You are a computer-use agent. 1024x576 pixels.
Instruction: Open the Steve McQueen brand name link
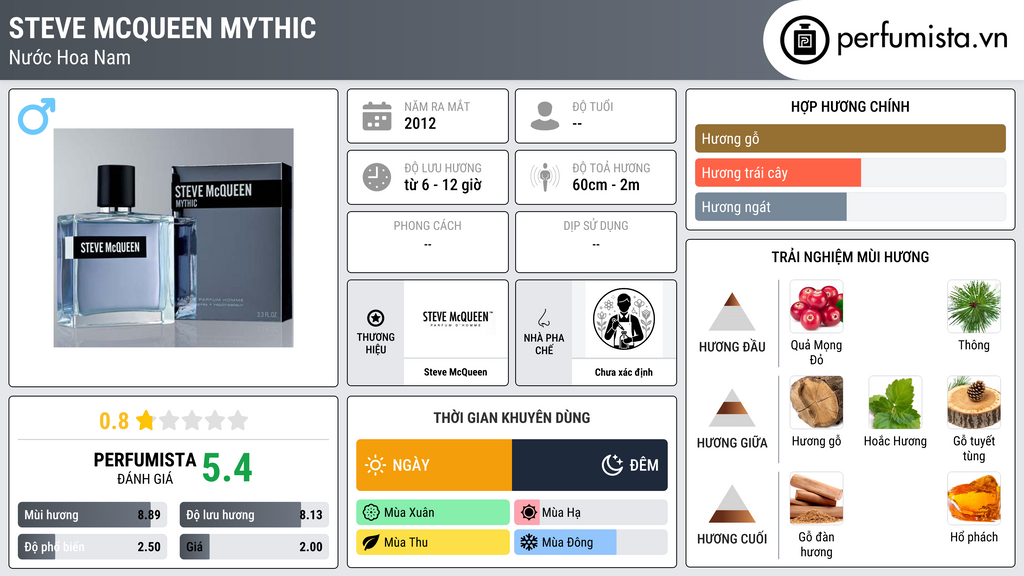point(455,372)
